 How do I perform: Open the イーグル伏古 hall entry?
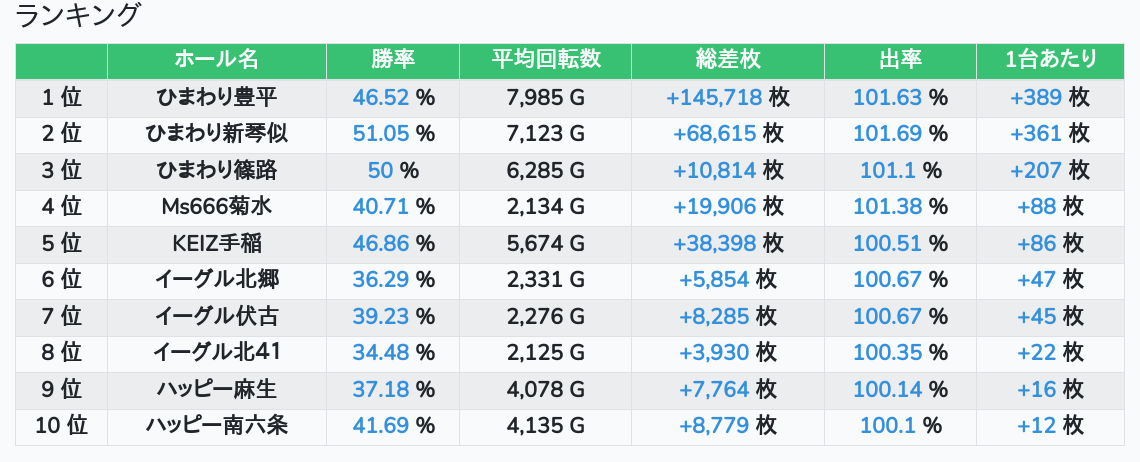[217, 316]
